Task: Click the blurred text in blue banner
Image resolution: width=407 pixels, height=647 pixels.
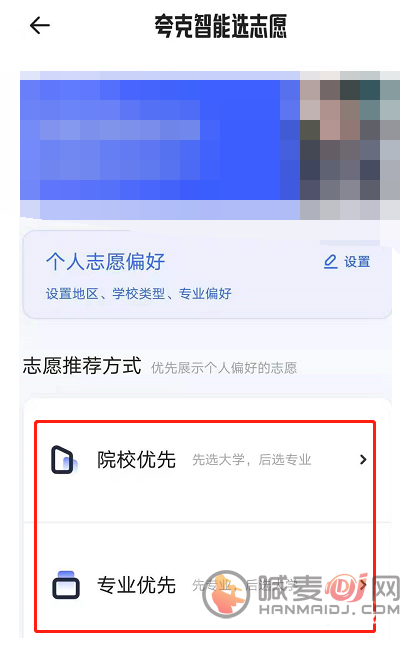Action: [x=120, y=130]
